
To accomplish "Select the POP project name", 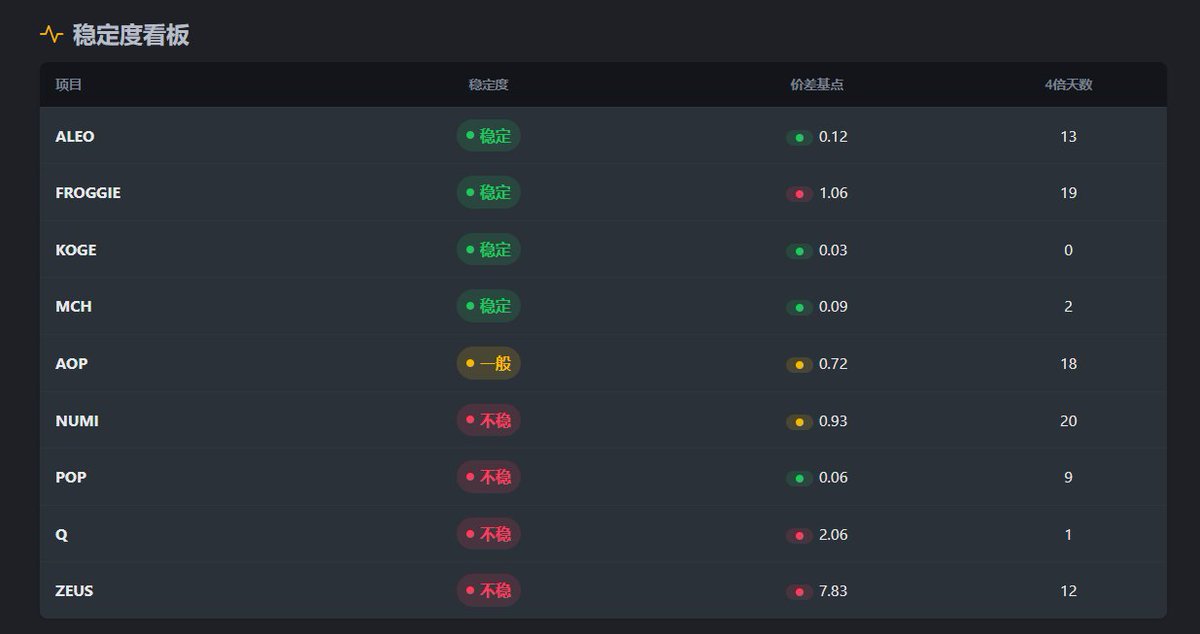I will point(71,478).
